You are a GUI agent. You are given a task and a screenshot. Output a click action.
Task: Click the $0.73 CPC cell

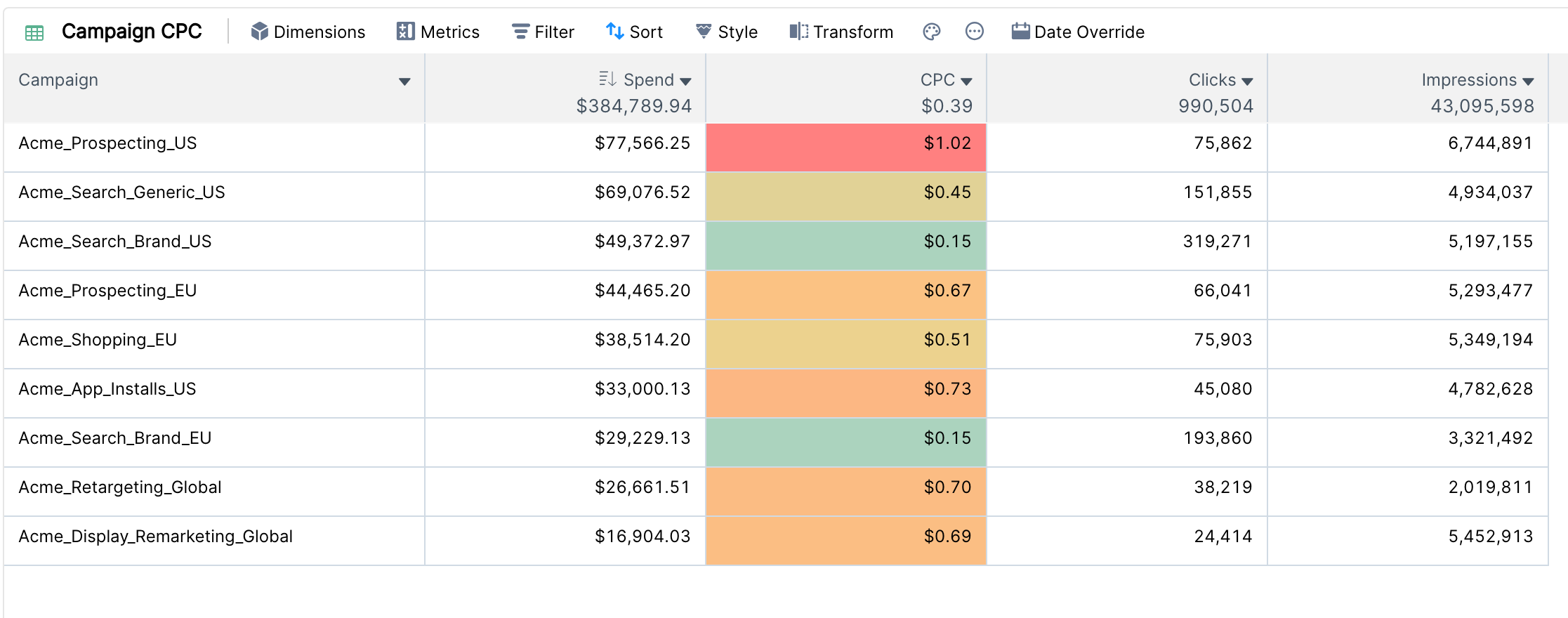(846, 393)
